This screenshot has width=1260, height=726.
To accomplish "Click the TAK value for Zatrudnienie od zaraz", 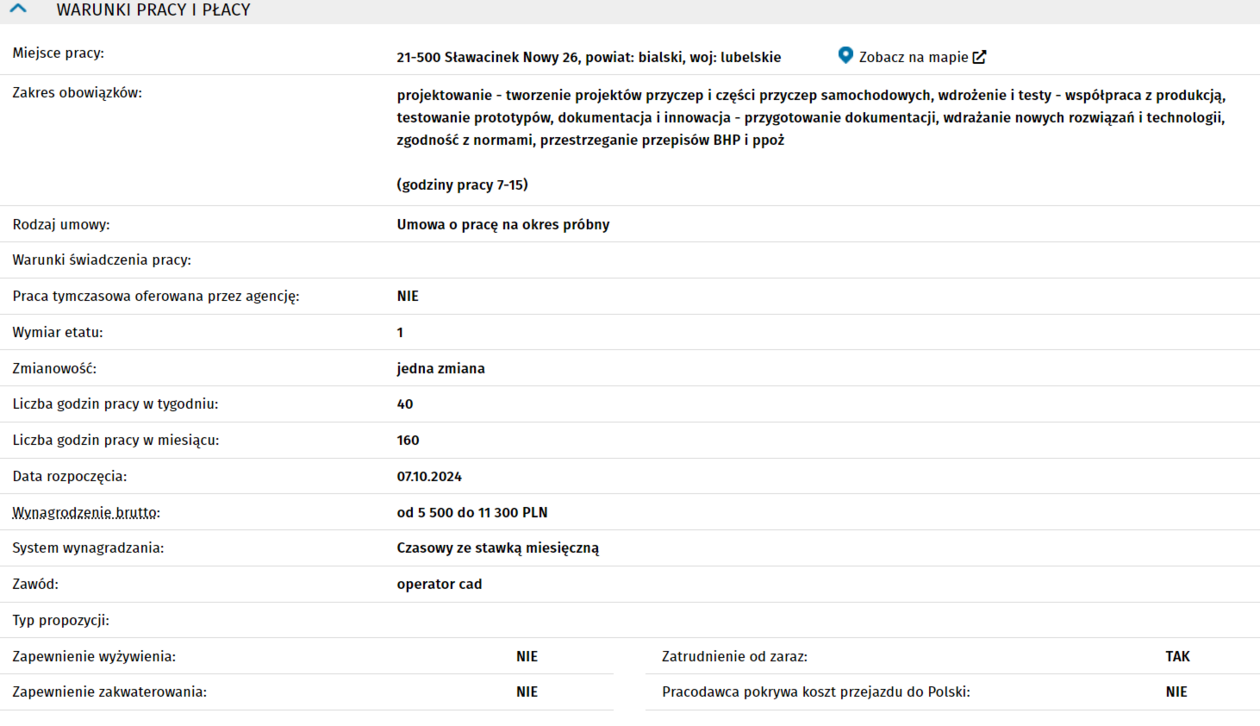I will tap(1177, 656).
